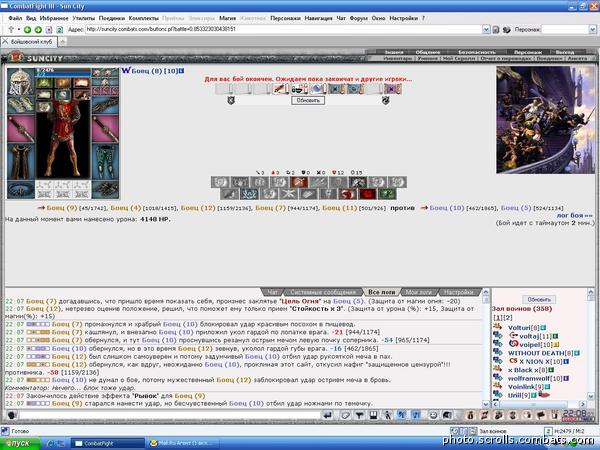The height and width of the screenshot is (450, 600).
Task: Select the dark crossed-axes technique icon
Action: coord(358,182)
